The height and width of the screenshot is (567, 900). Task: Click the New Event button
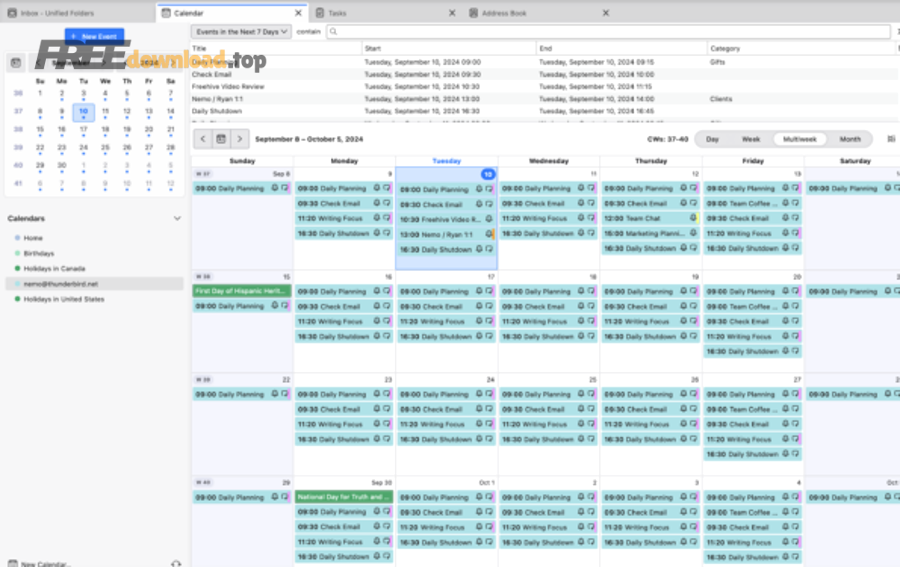[94, 36]
